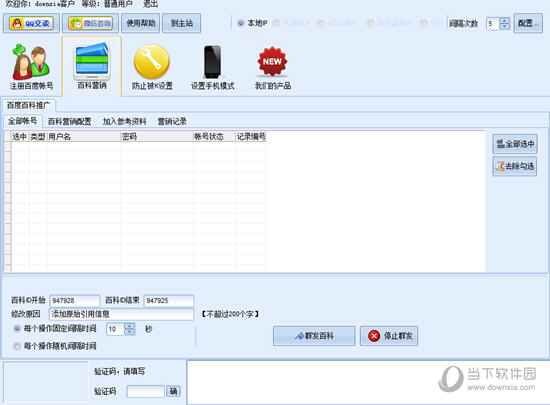Click the 退出 logout link

tap(150, 4)
